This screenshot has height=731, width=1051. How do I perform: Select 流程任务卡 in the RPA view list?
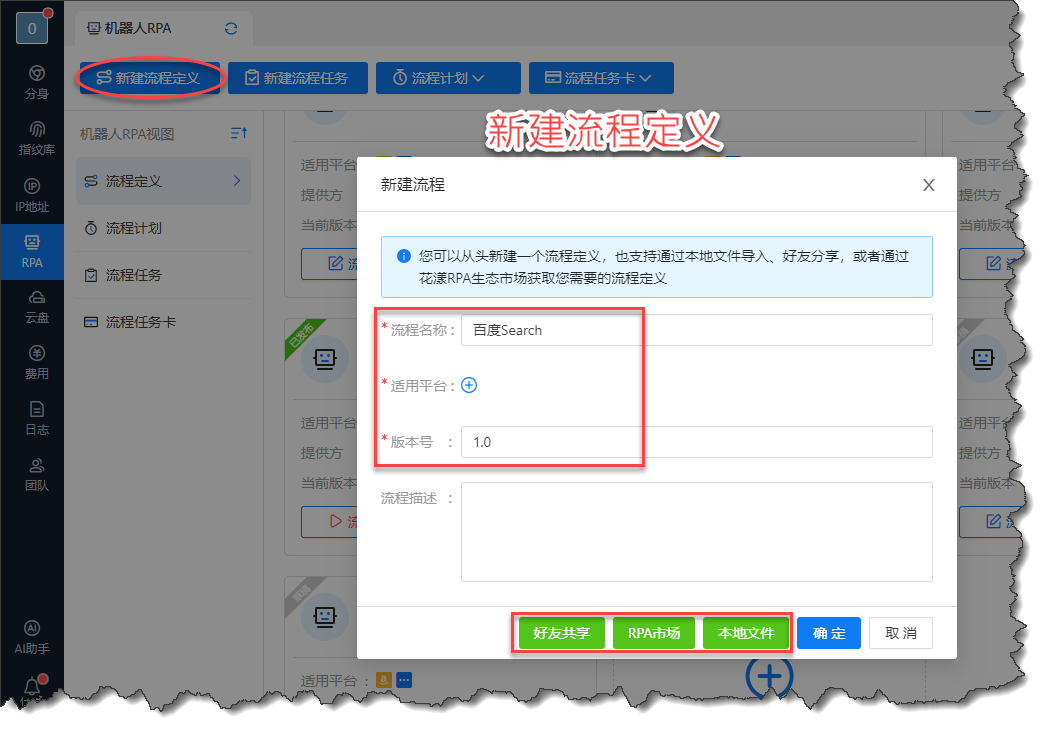click(141, 322)
